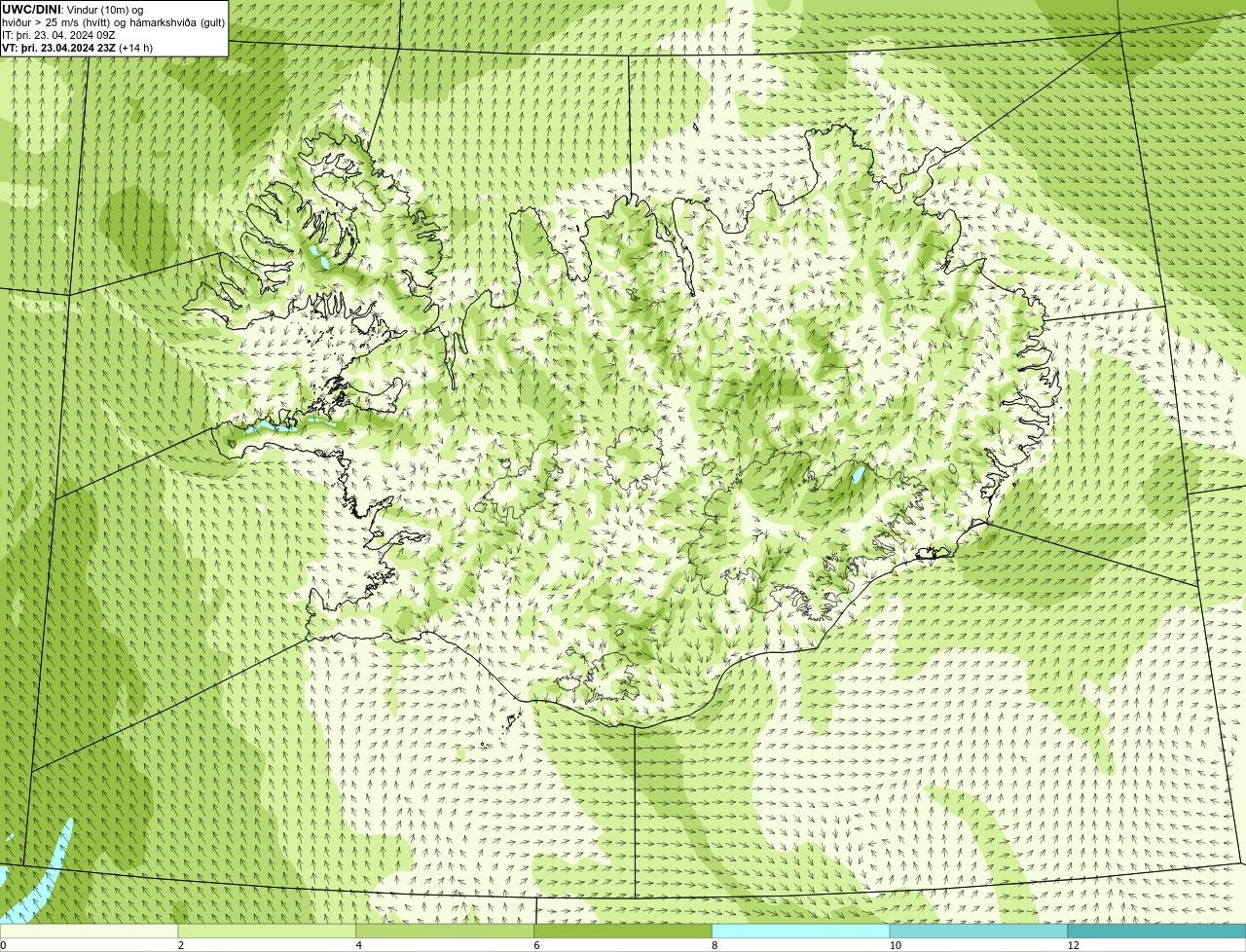
Task: Click the "0" scale tick label
Action: (x=3, y=945)
